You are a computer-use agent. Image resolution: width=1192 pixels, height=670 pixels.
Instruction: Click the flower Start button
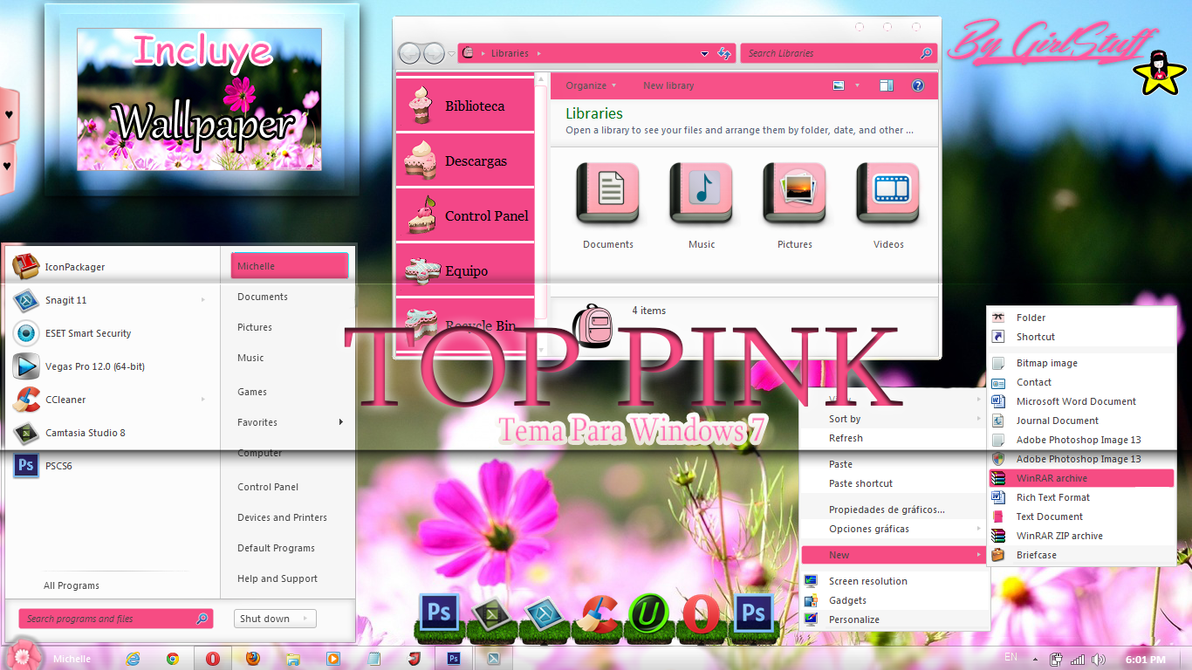pyautogui.click(x=22, y=657)
